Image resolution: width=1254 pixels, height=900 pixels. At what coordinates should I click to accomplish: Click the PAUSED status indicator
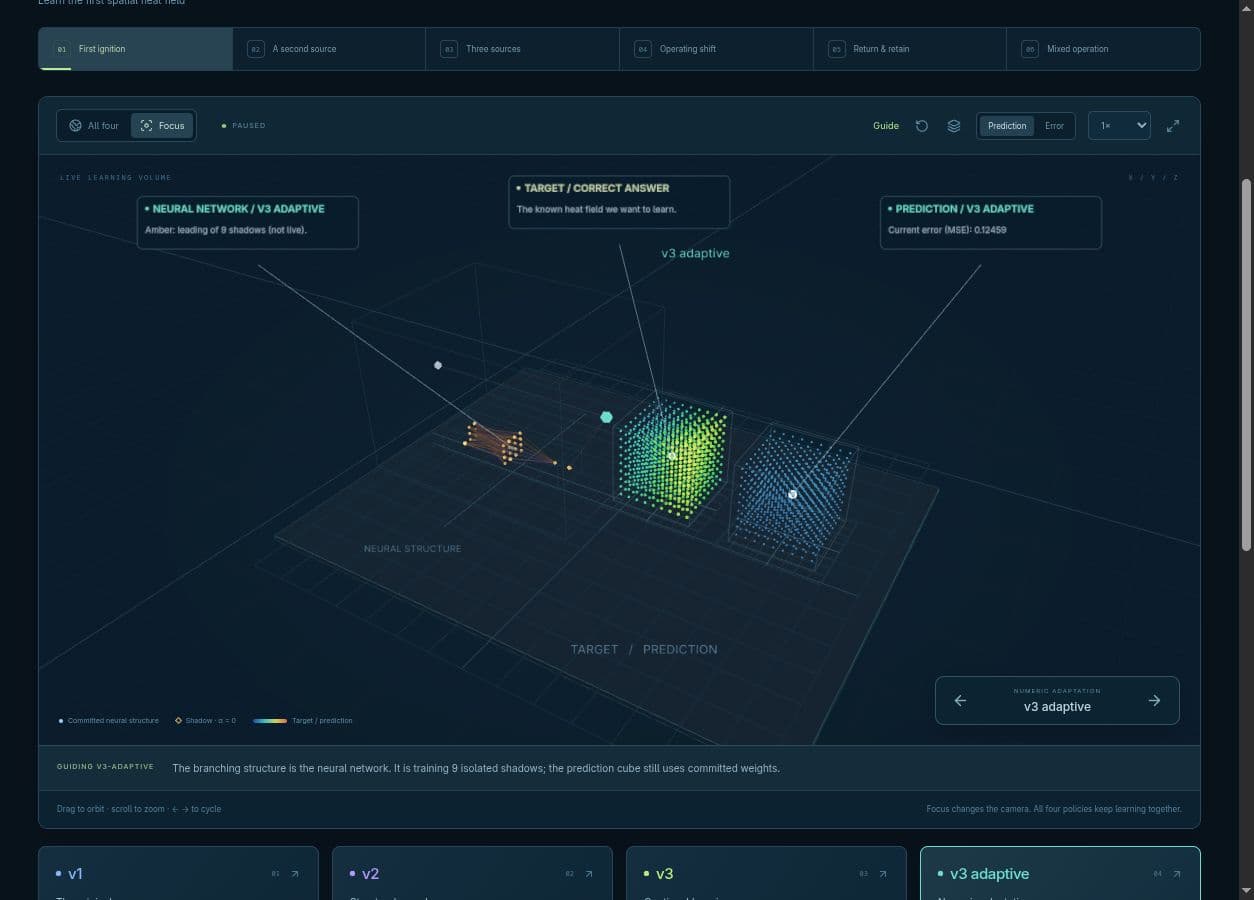[x=244, y=126]
